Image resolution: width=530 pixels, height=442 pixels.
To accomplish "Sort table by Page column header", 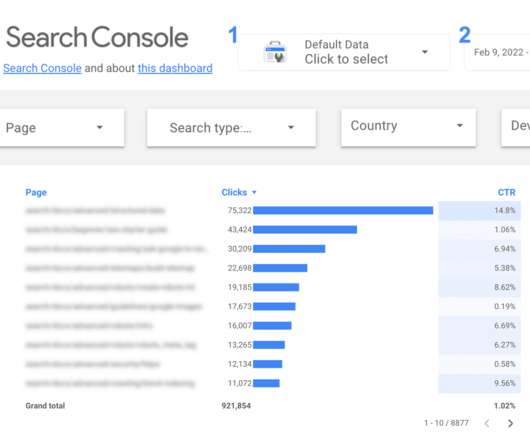I will pyautogui.click(x=36, y=192).
